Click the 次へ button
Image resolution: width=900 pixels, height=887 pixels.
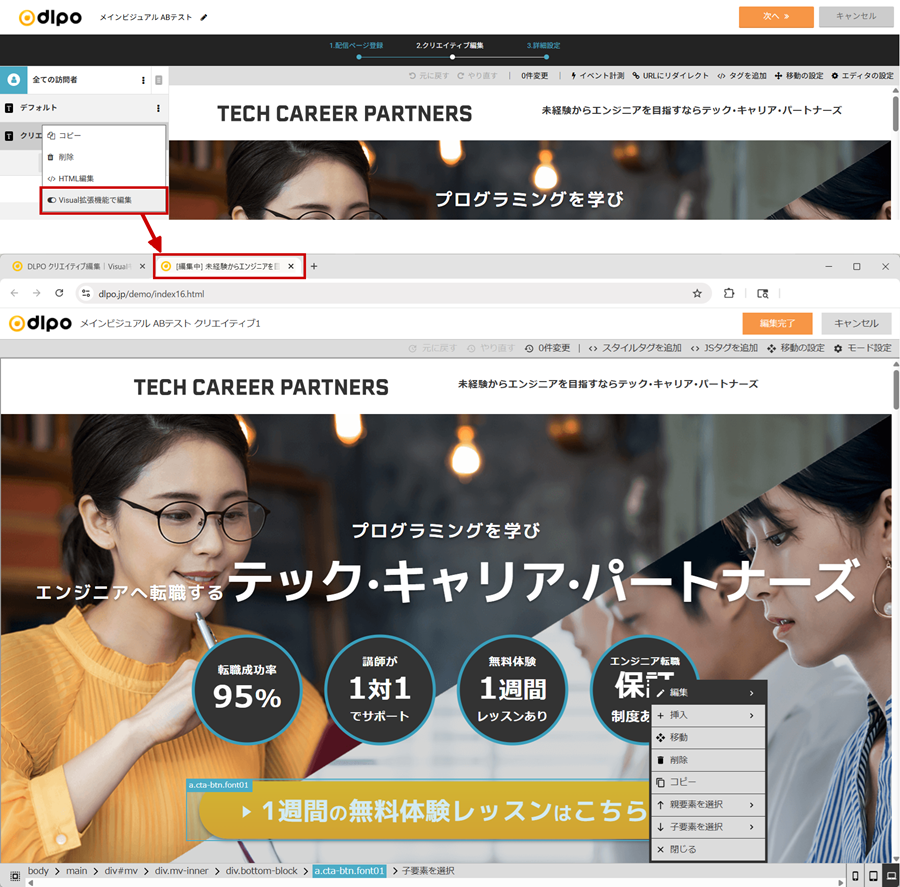point(775,17)
